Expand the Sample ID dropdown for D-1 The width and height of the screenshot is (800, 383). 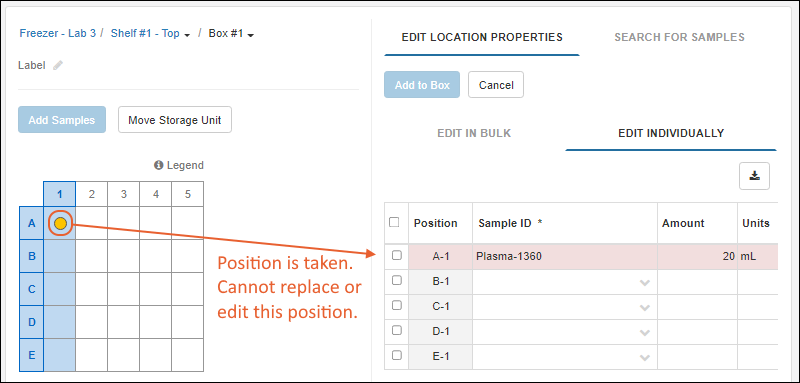(645, 333)
